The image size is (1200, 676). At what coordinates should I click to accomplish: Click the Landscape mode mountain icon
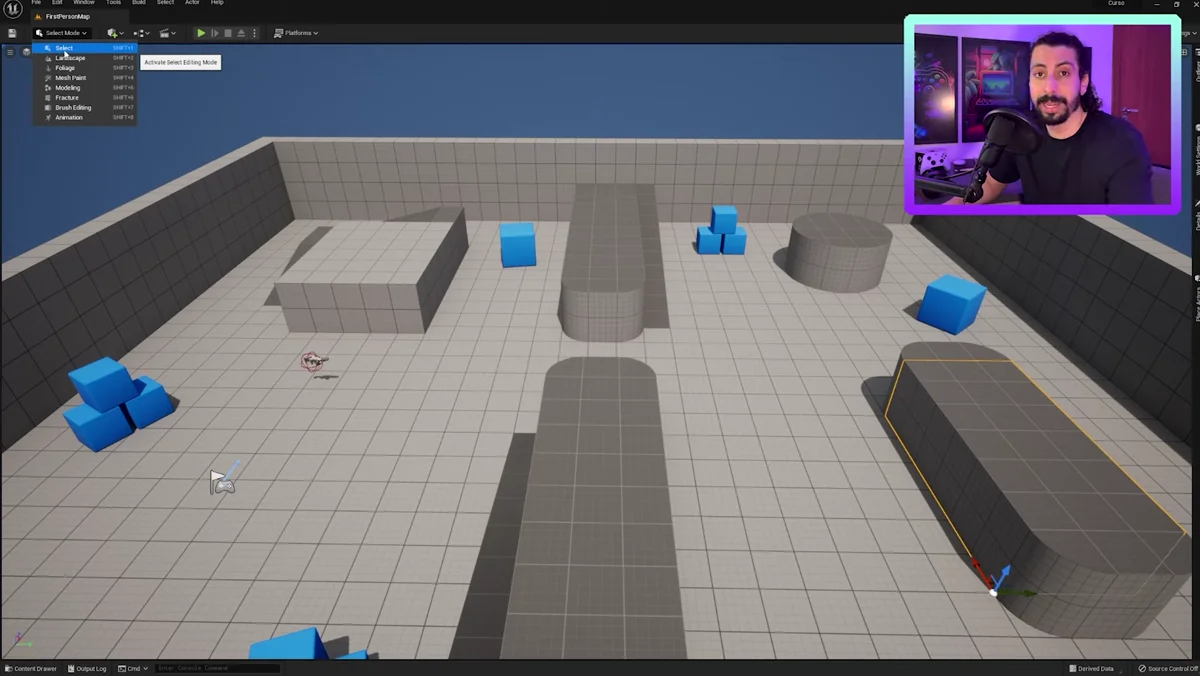47,58
